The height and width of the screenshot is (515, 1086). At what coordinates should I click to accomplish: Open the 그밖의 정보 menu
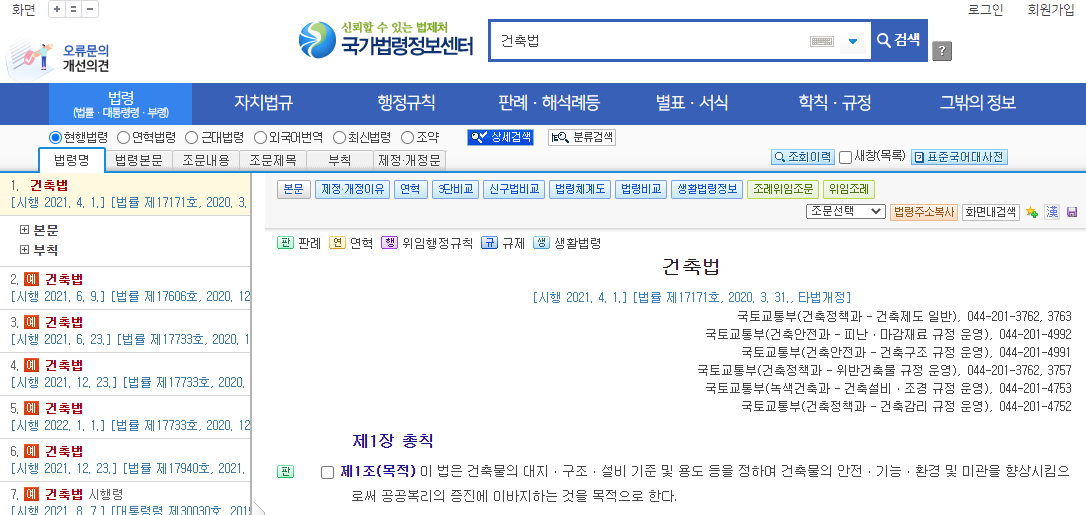coord(977,103)
